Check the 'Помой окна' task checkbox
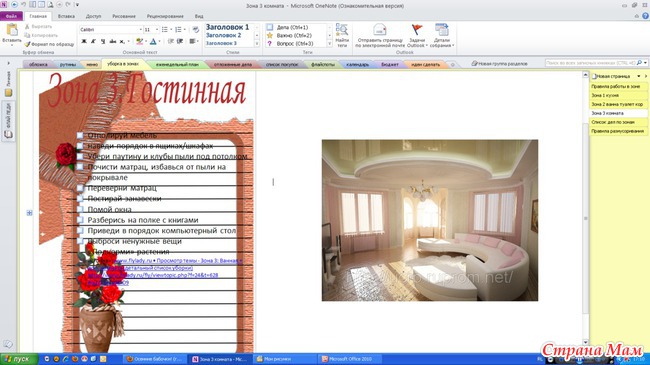The image size is (650, 365). coord(80,209)
